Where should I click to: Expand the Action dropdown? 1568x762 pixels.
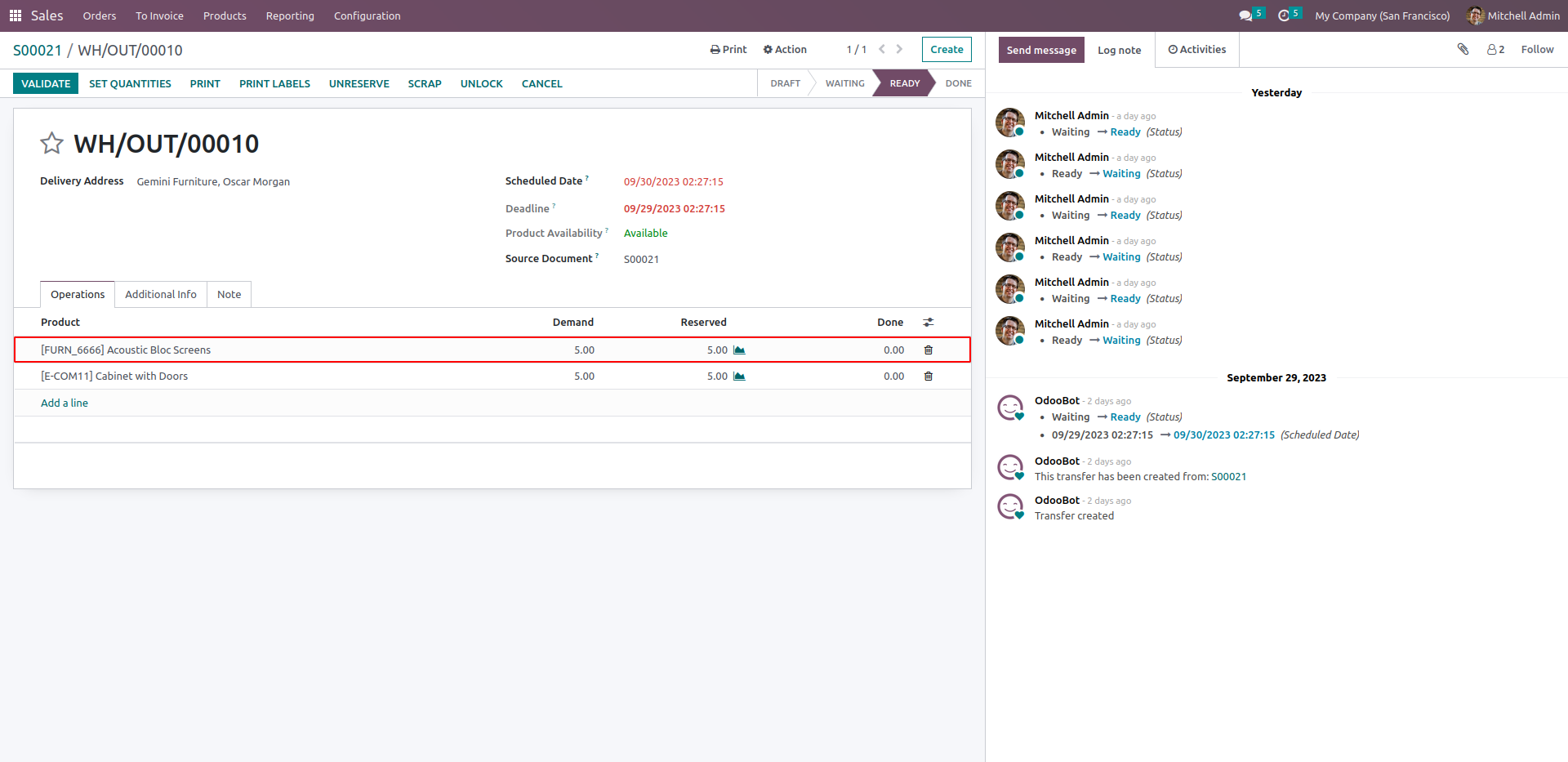tap(785, 50)
